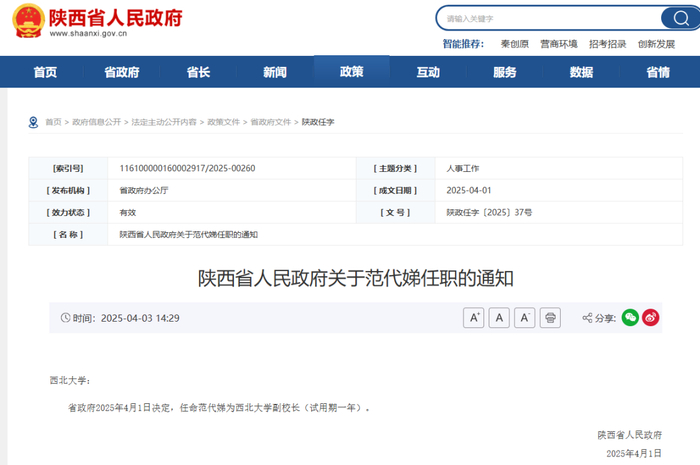Go to 省政府文件 in breadcrumb
Image resolution: width=700 pixels, height=465 pixels.
pyautogui.click(x=271, y=122)
